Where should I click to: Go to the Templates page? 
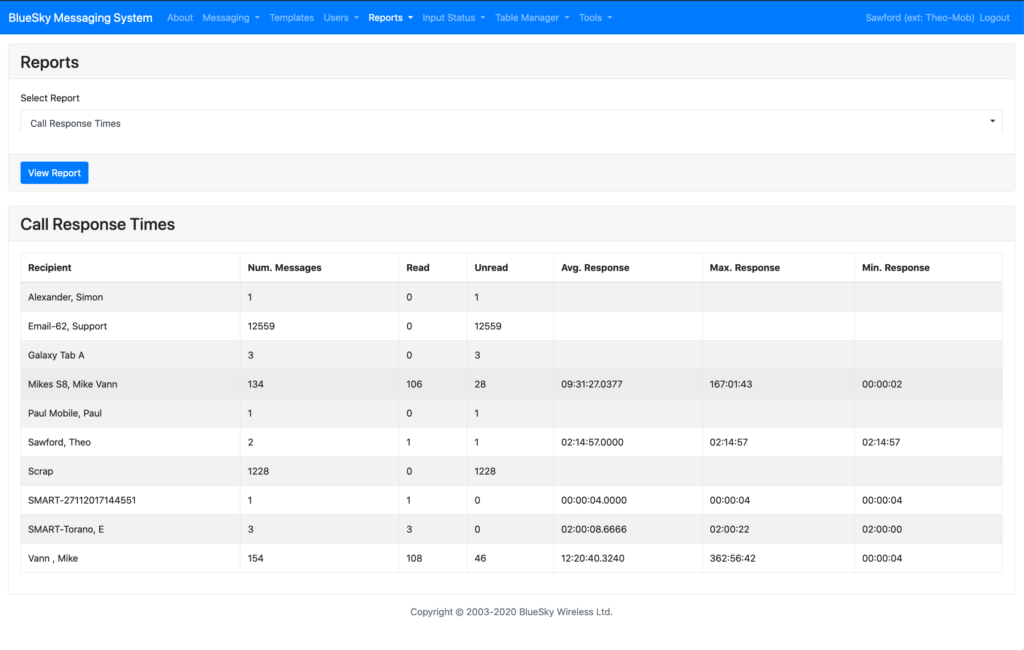[291, 18]
